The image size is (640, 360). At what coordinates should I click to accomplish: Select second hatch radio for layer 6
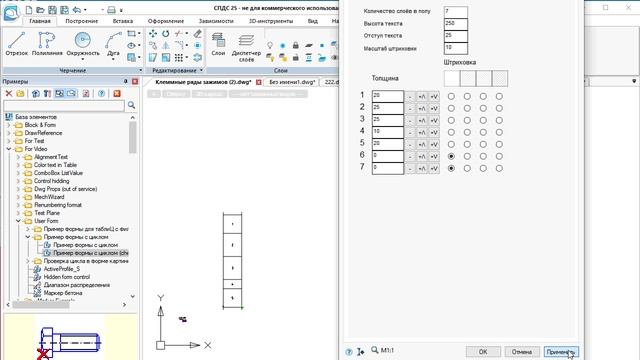pyautogui.click(x=467, y=156)
